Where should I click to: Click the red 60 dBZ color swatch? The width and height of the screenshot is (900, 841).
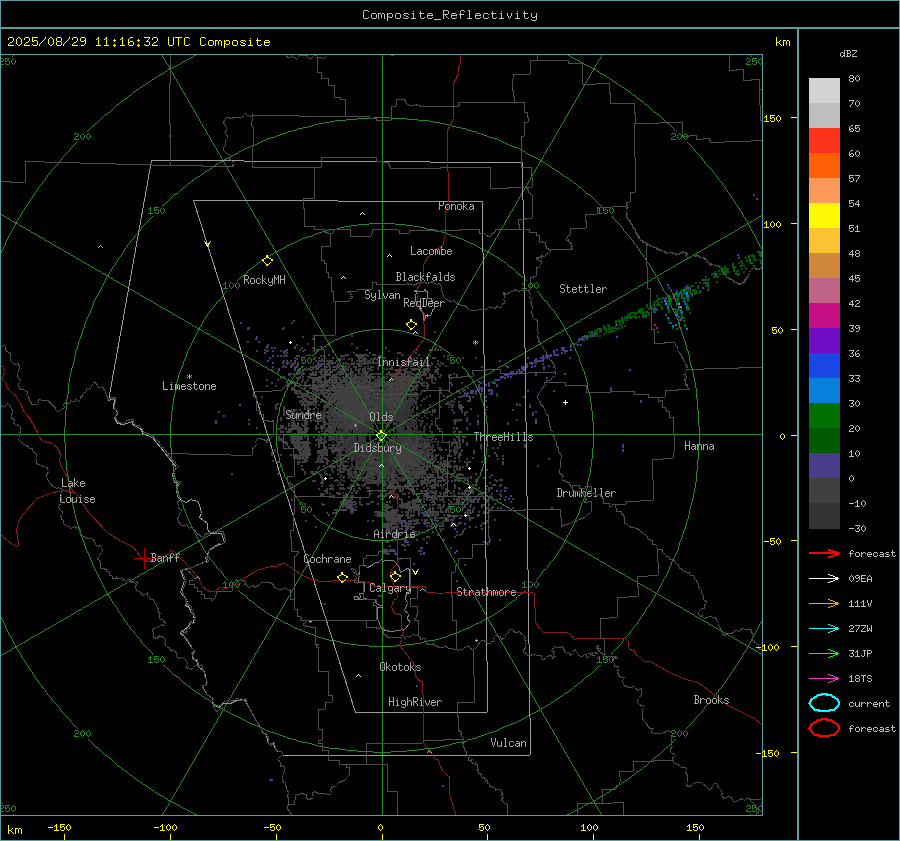(824, 141)
